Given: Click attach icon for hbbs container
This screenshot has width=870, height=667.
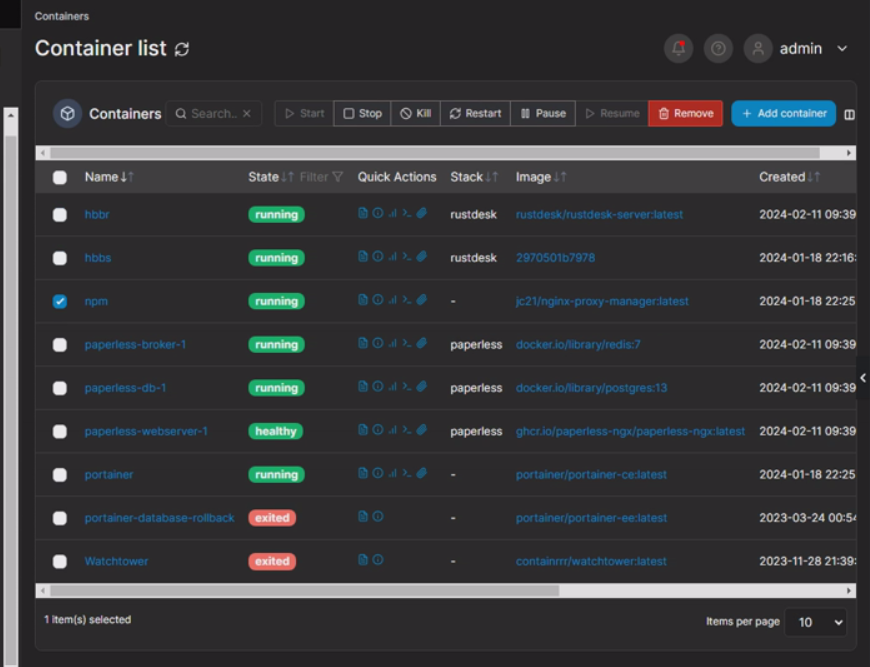Looking at the screenshot, I should (x=422, y=256).
